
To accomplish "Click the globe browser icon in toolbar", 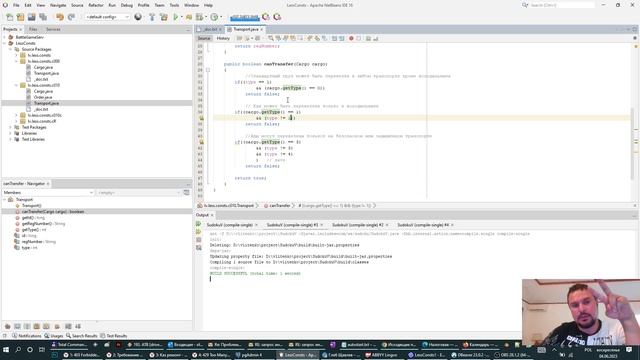I will (x=138, y=17).
